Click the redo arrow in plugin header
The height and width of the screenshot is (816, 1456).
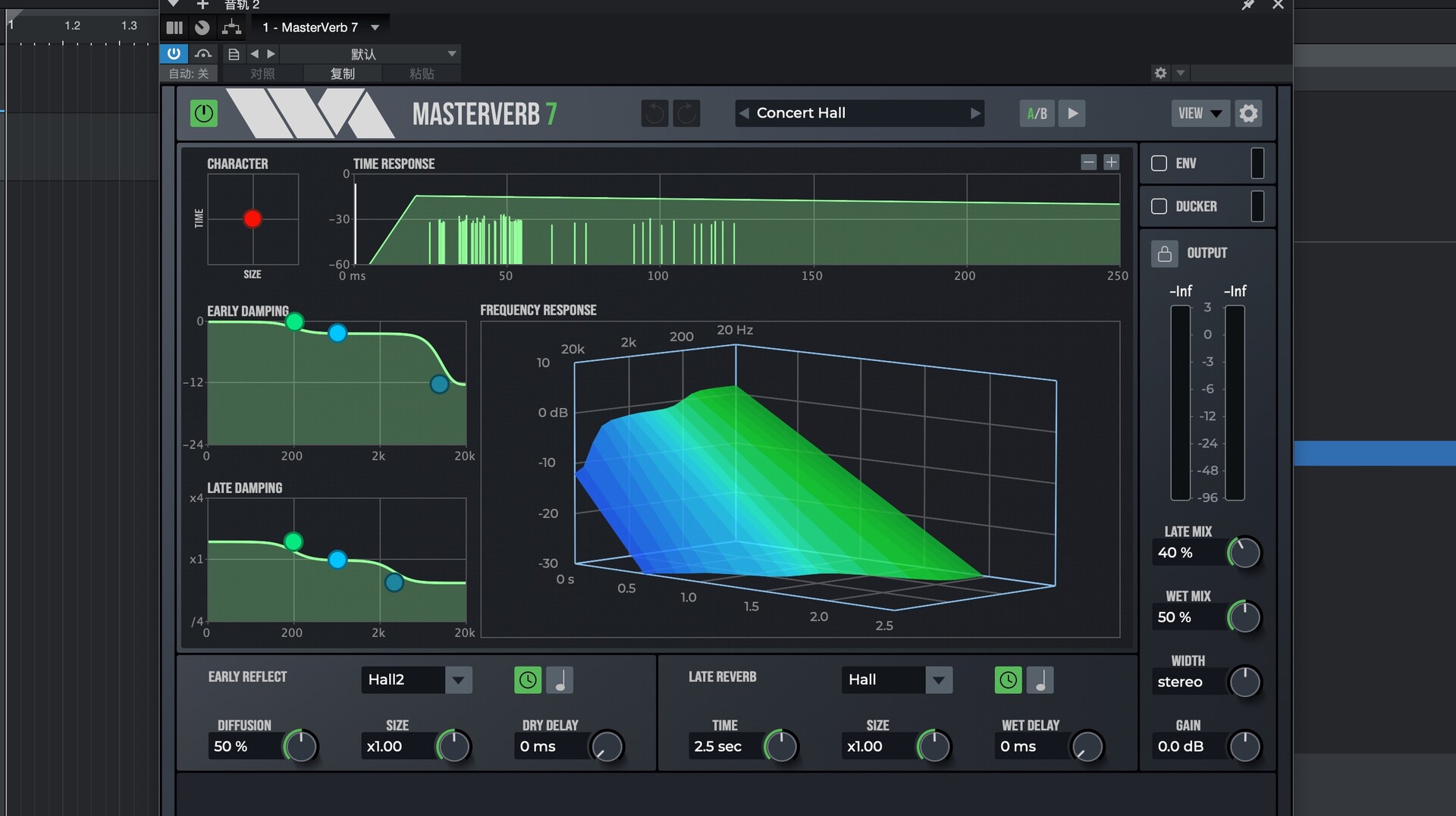point(686,114)
